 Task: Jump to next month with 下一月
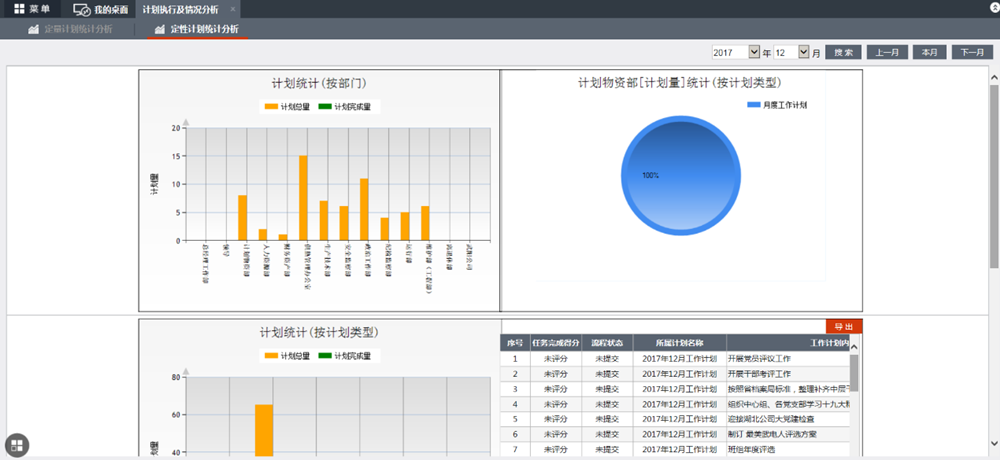tap(972, 52)
